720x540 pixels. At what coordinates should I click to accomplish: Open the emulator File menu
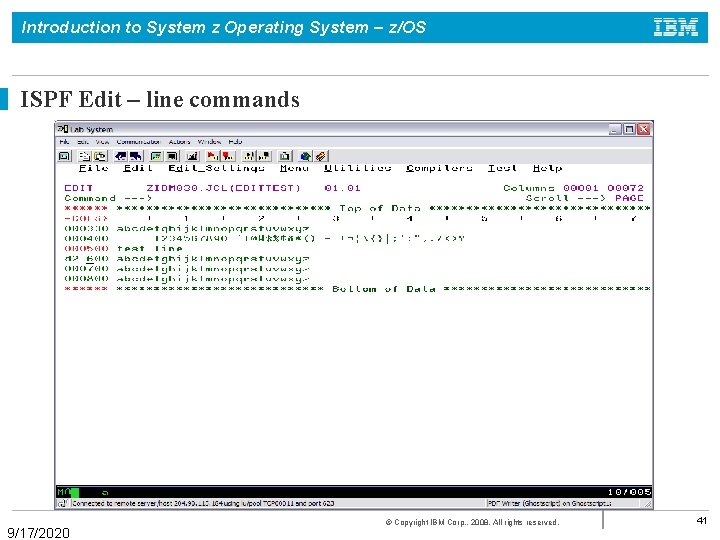64,142
